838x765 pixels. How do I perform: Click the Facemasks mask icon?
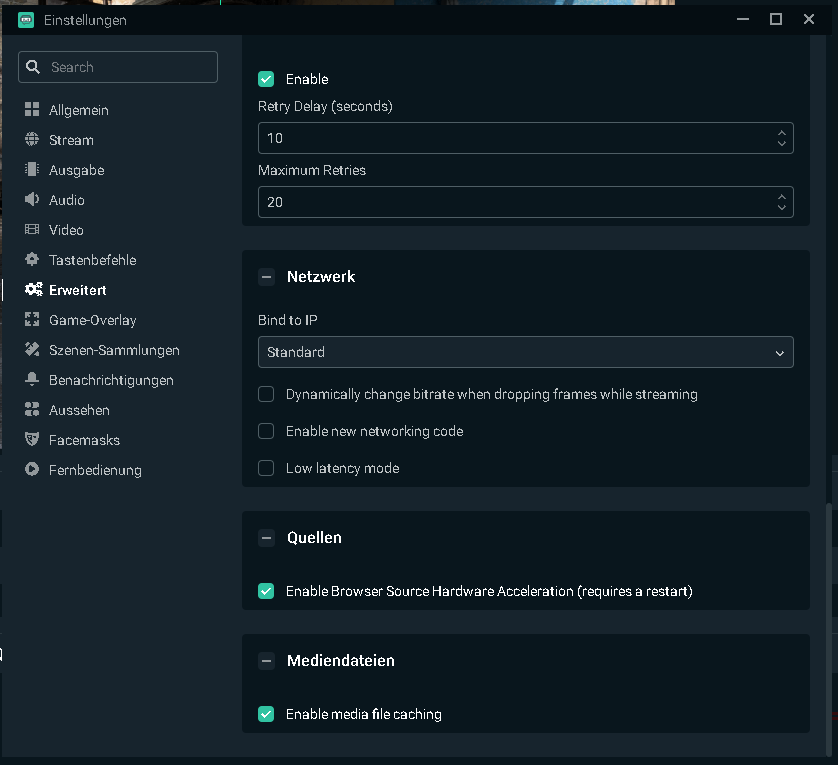point(32,440)
